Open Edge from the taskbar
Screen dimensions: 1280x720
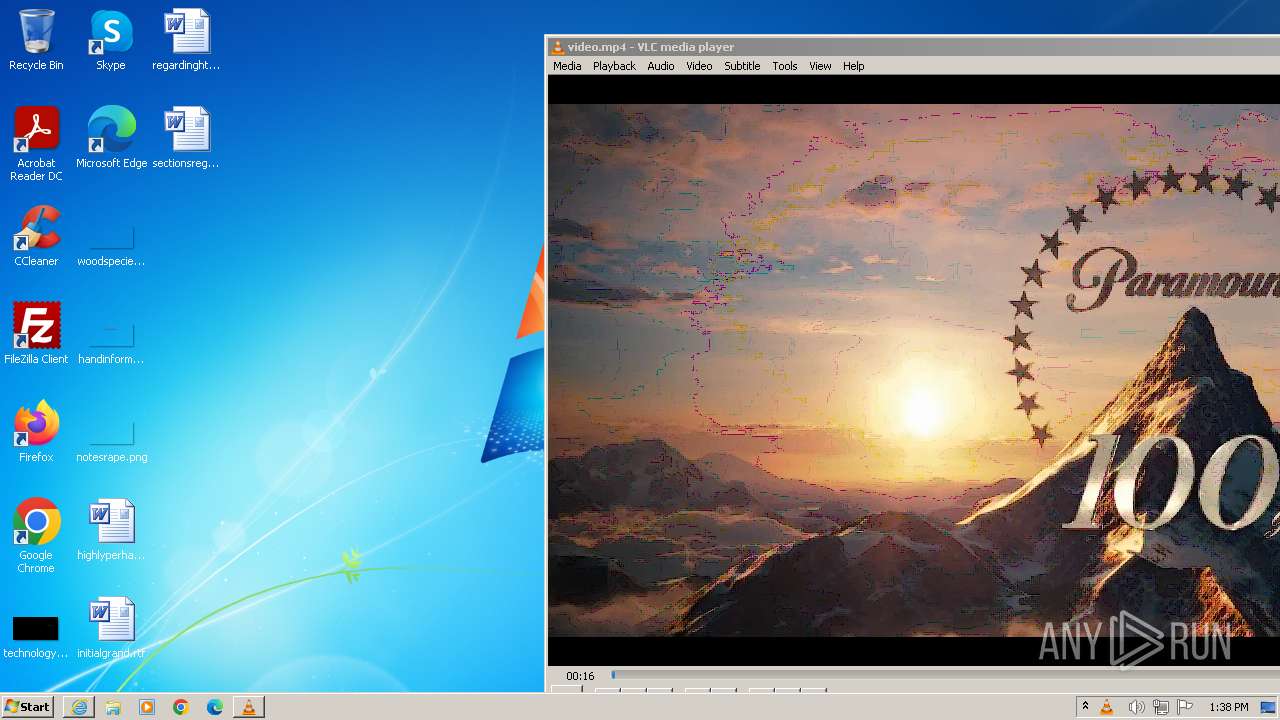click(215, 707)
